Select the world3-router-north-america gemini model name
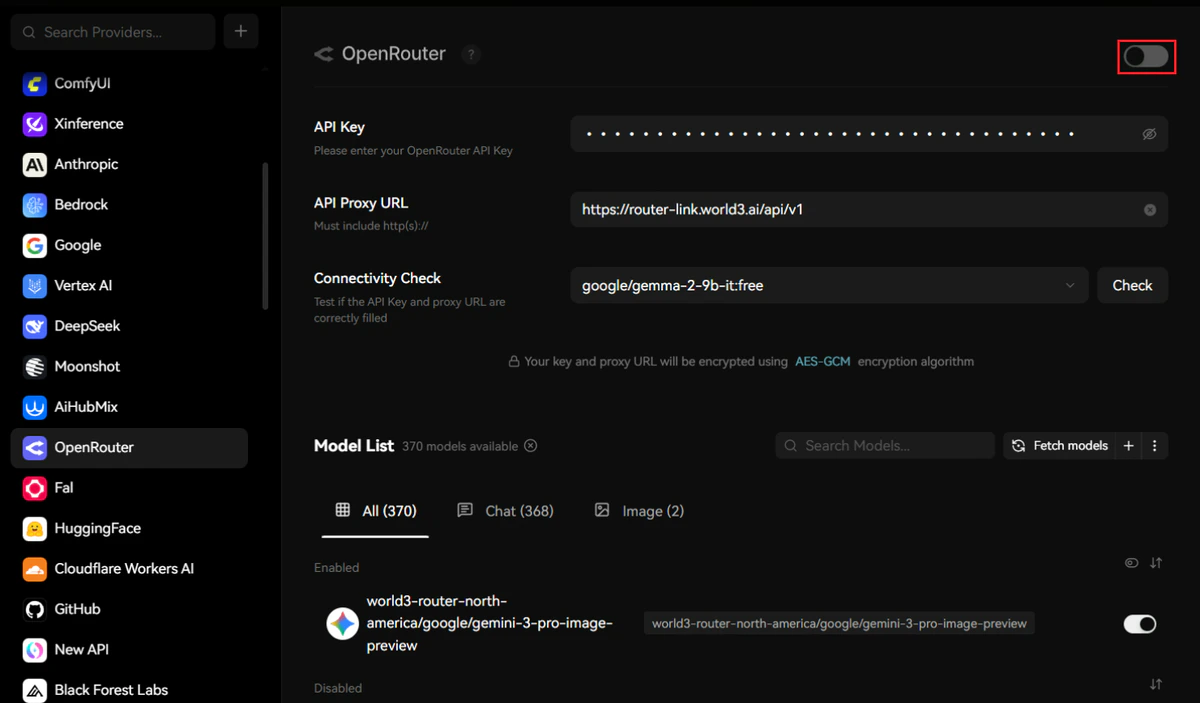The image size is (1200, 703). pyautogui.click(x=490, y=624)
